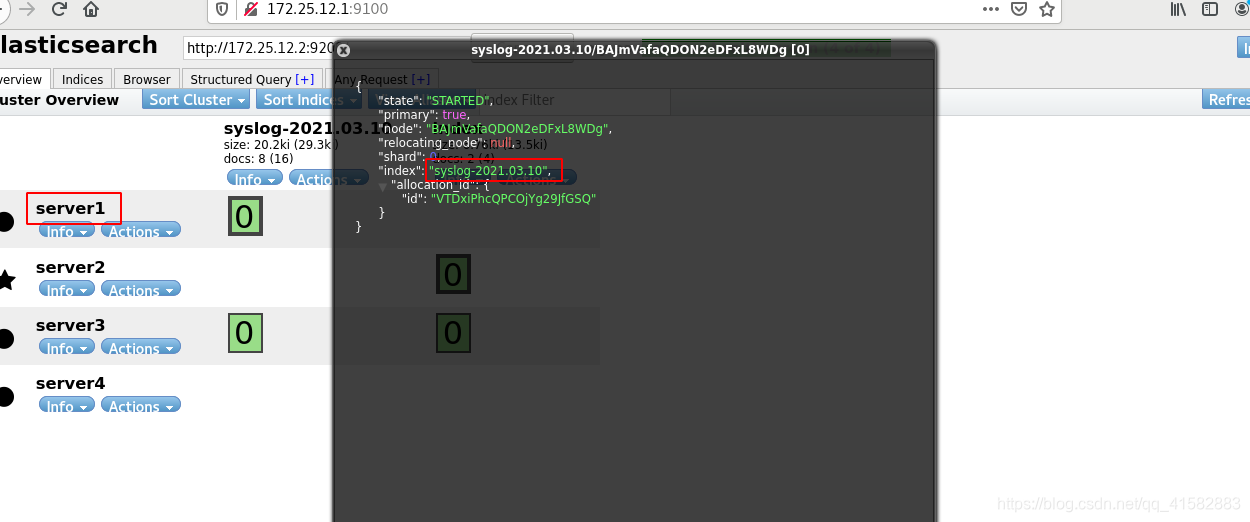Click index value "syslog-2021.03.10" in JSON
1250x522 pixels.
click(490, 171)
